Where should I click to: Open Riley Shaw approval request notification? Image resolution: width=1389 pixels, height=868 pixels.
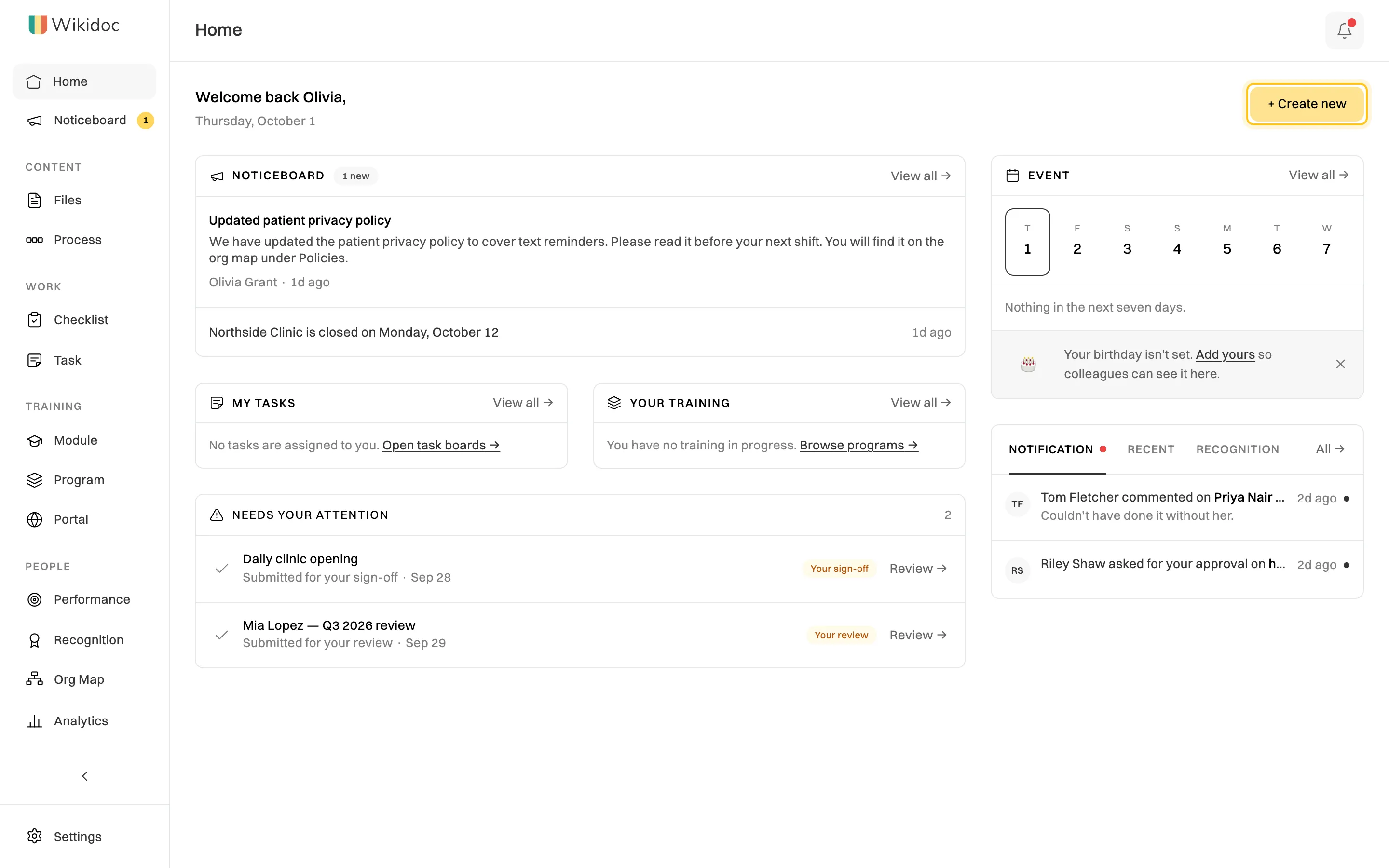pyautogui.click(x=1177, y=570)
